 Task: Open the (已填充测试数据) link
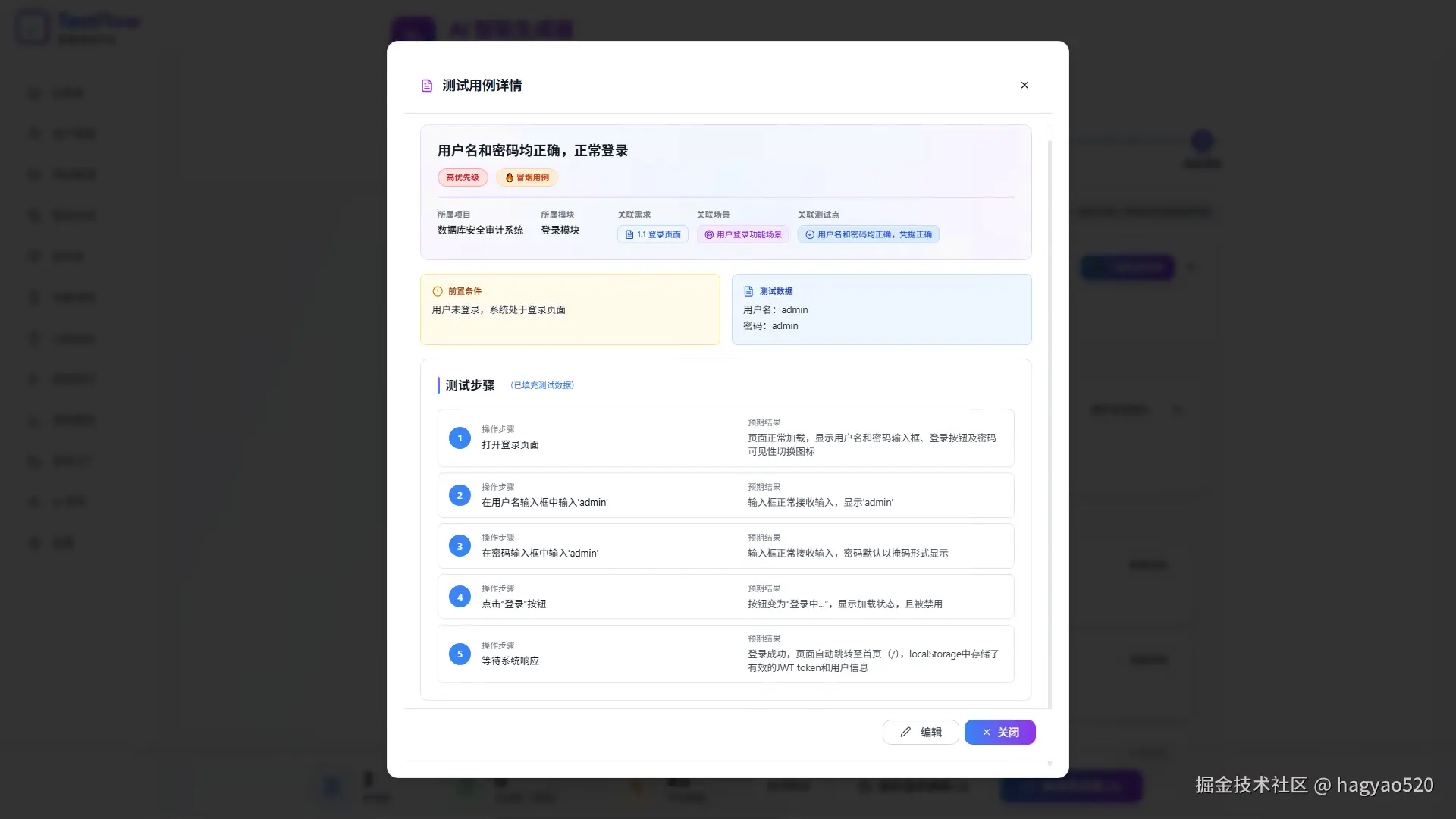tap(541, 385)
